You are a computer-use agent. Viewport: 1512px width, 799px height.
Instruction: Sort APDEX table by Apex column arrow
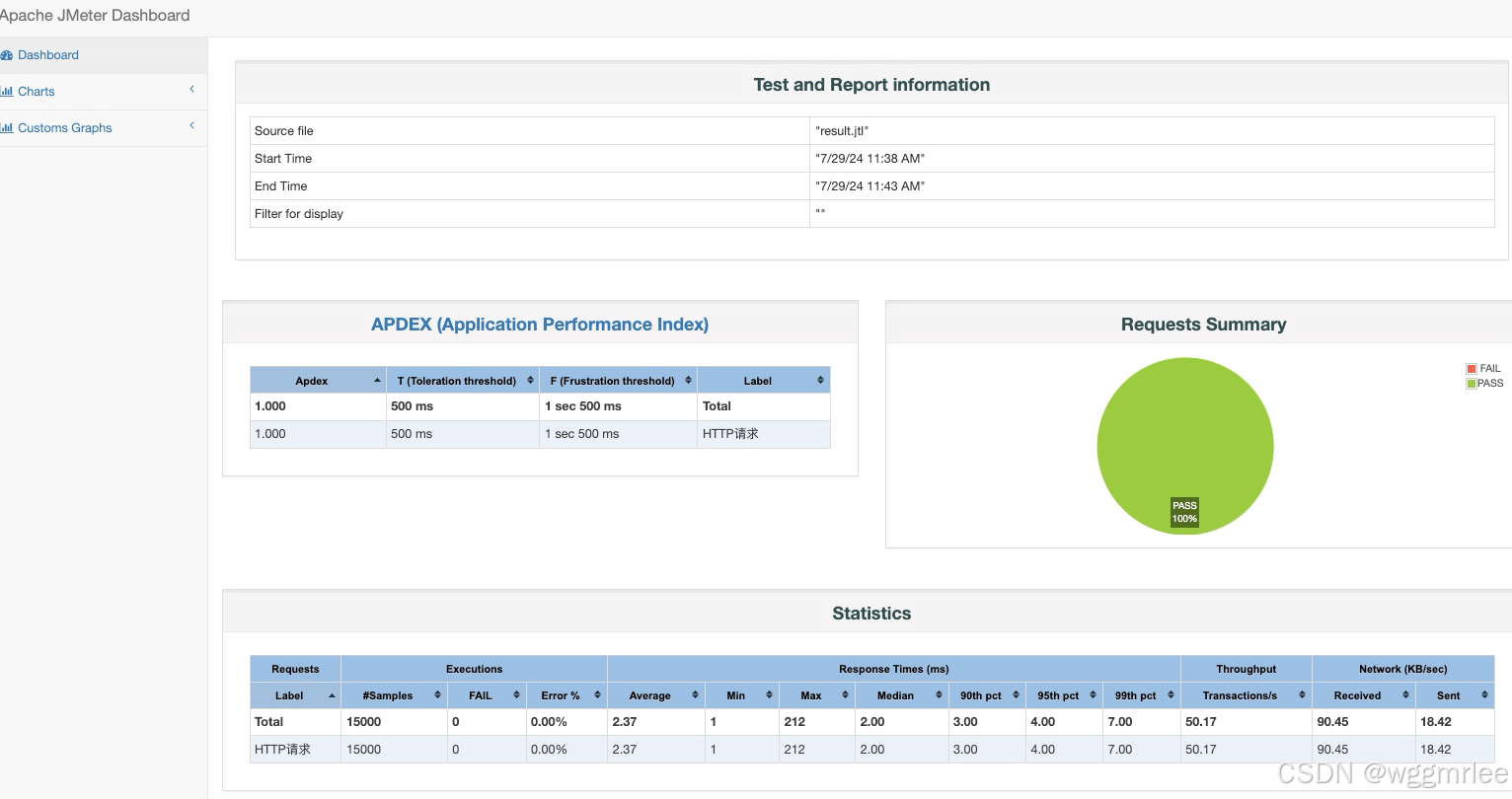(377, 381)
